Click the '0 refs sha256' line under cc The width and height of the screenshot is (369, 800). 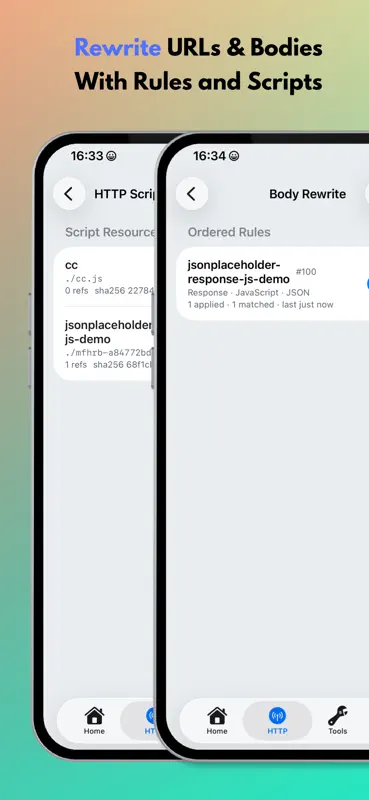(110, 291)
